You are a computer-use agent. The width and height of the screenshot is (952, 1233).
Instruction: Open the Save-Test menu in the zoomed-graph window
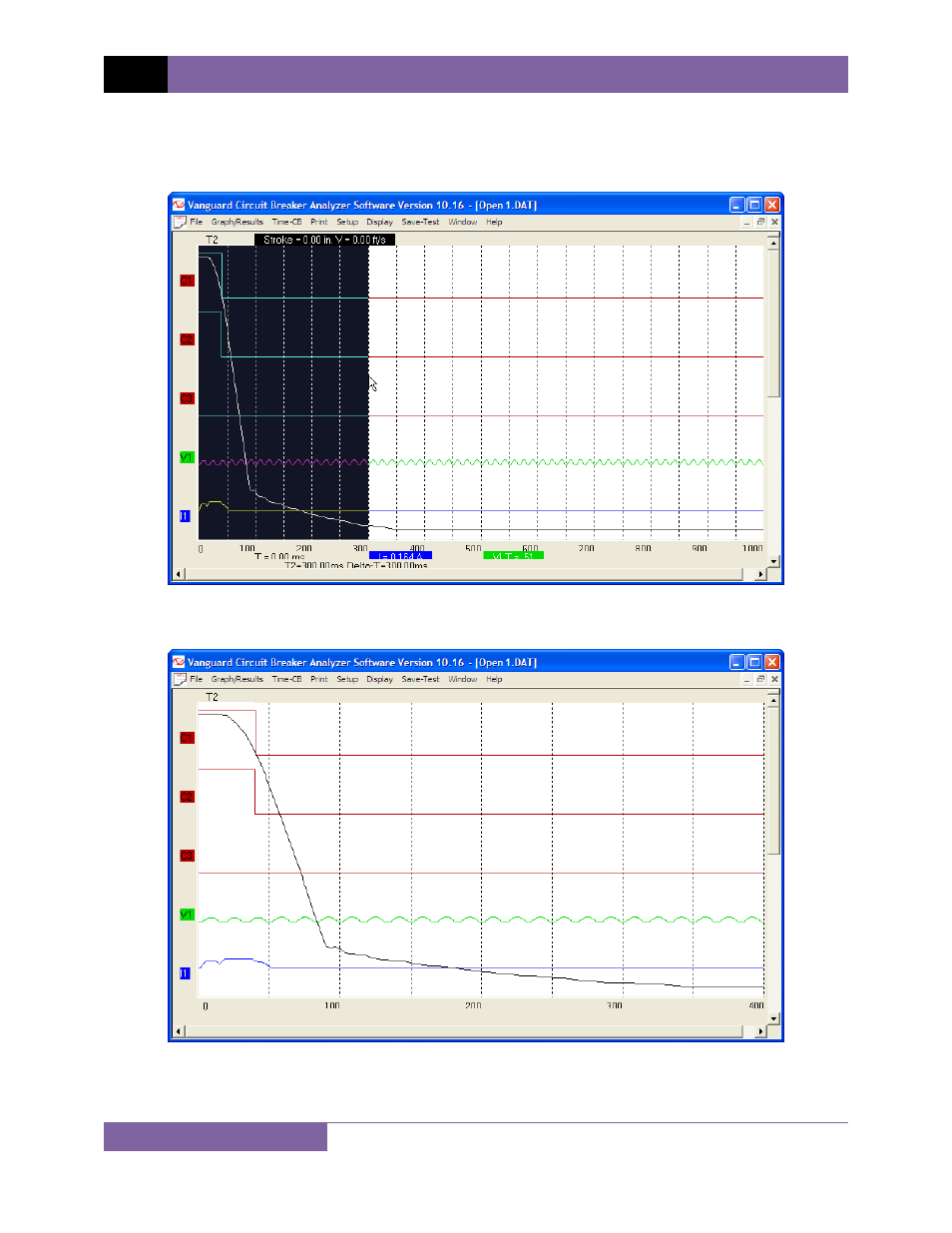[420, 679]
